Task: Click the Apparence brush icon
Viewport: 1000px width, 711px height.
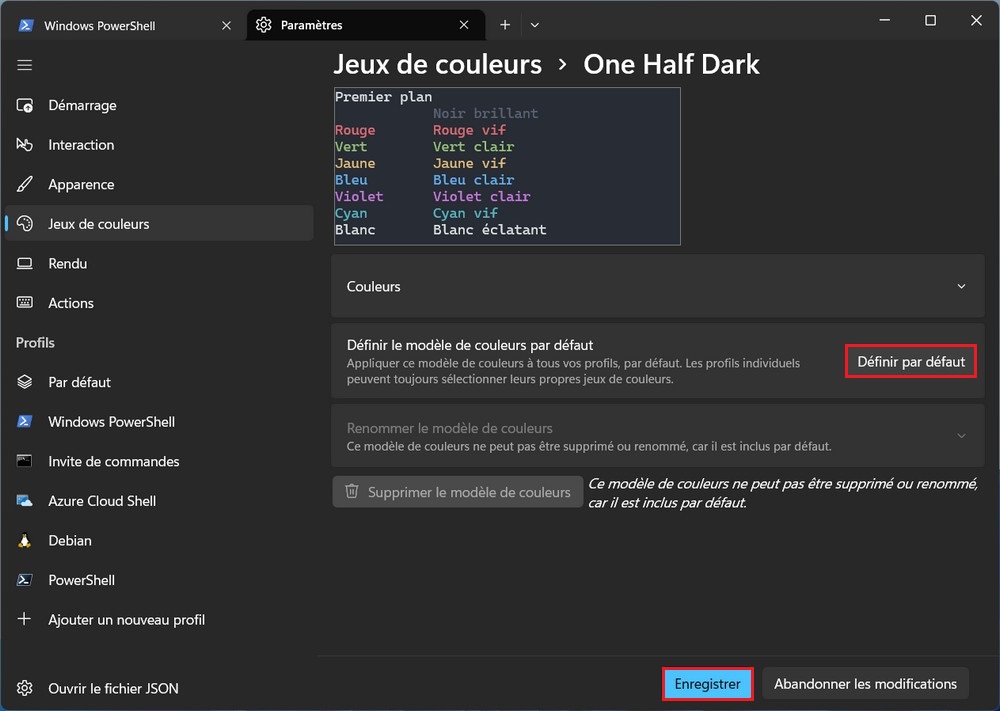Action: tap(24, 184)
